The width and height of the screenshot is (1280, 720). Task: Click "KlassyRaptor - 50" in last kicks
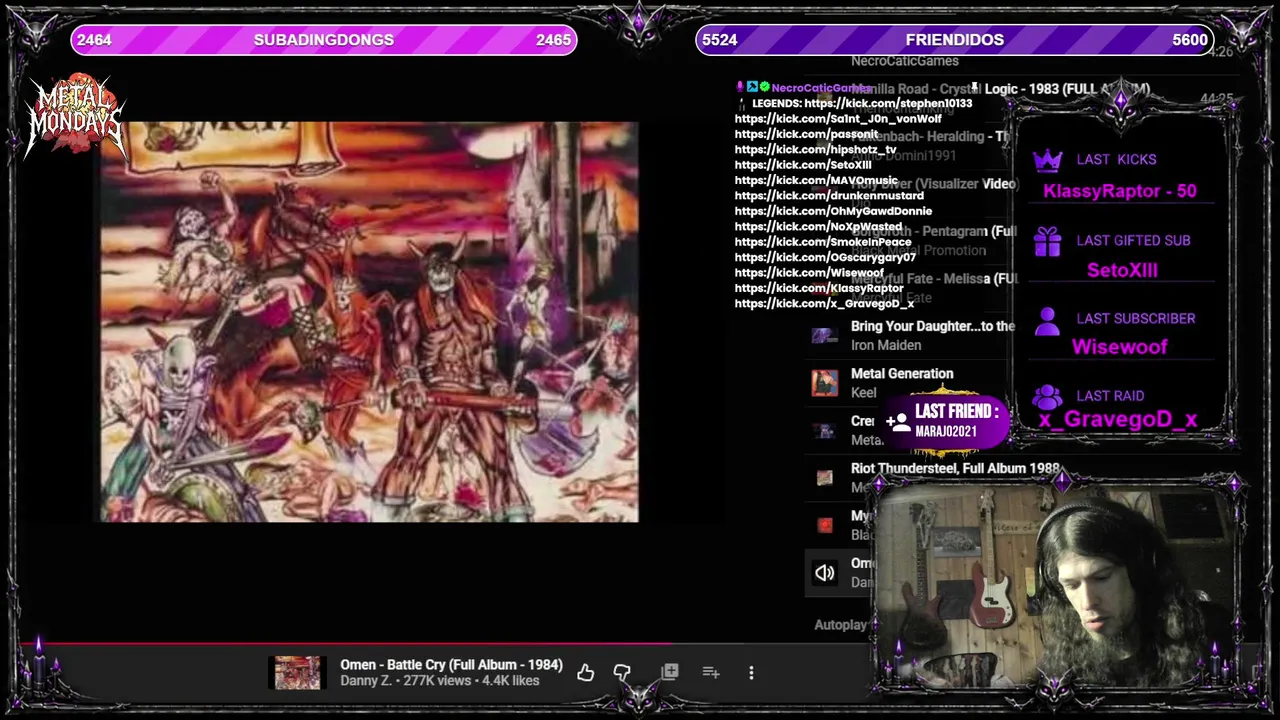(1119, 191)
